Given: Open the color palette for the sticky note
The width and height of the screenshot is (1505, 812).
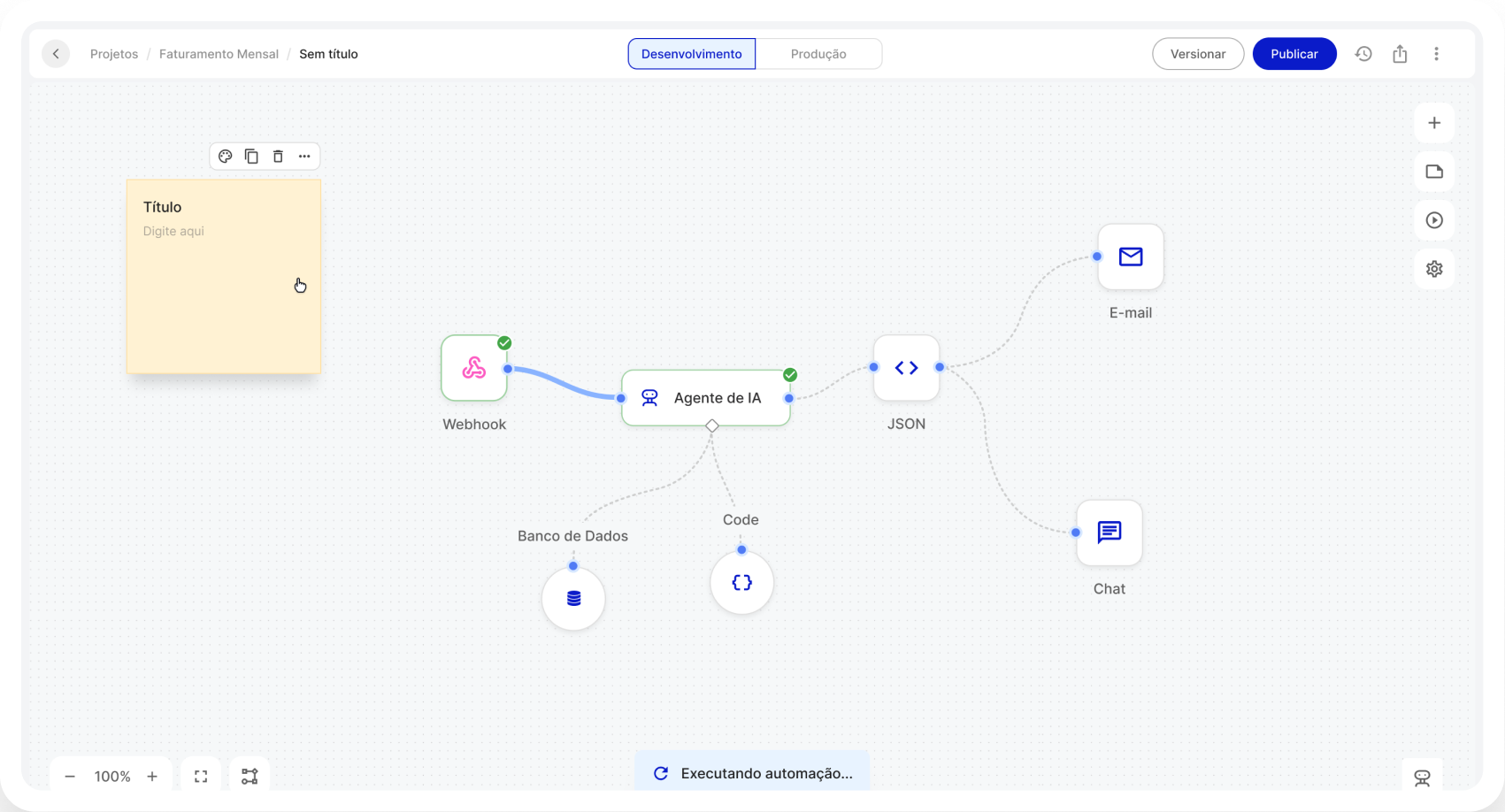Looking at the screenshot, I should coord(225,156).
